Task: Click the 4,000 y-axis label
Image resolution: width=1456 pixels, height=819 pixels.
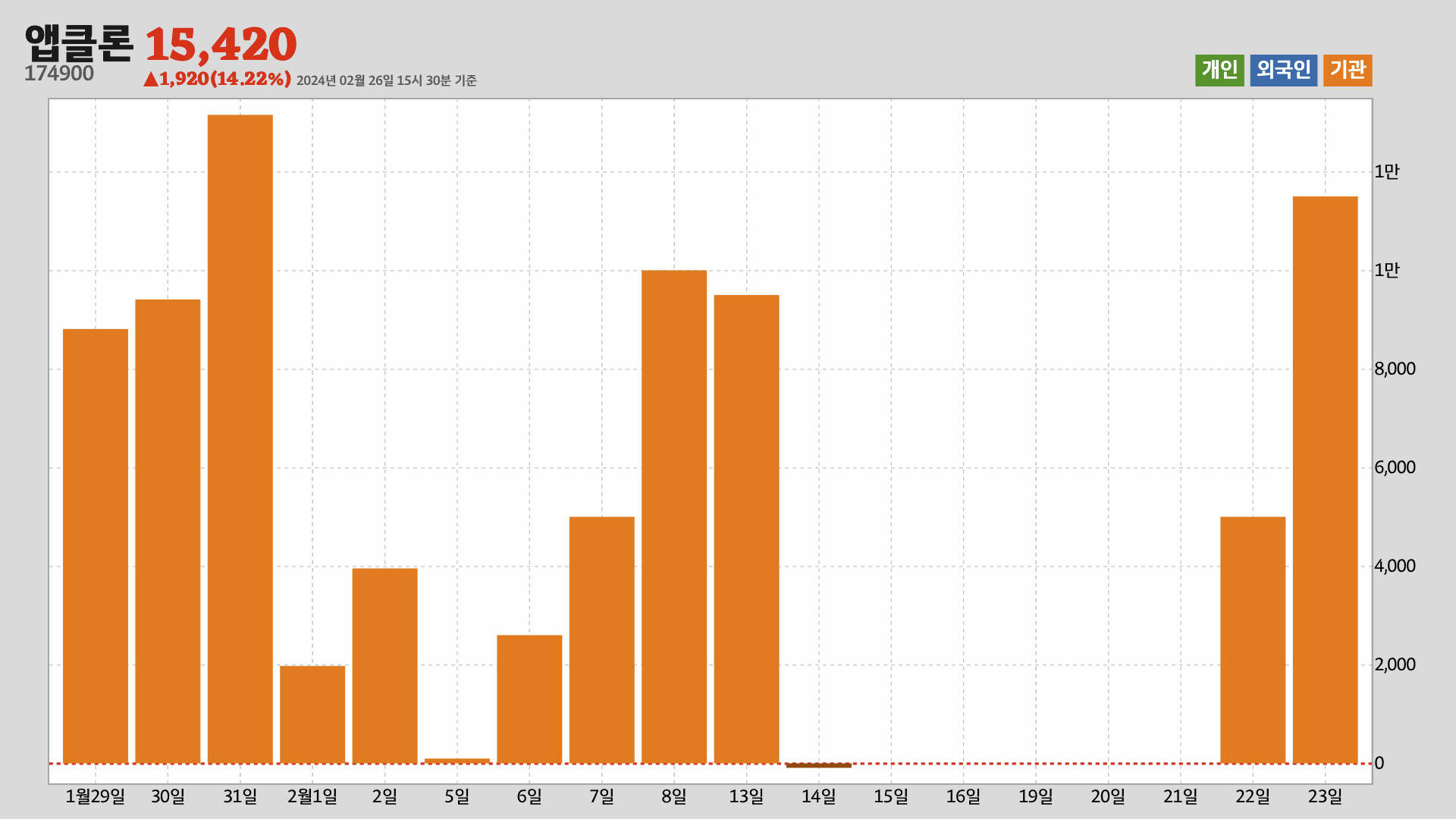Action: pyautogui.click(x=1395, y=566)
